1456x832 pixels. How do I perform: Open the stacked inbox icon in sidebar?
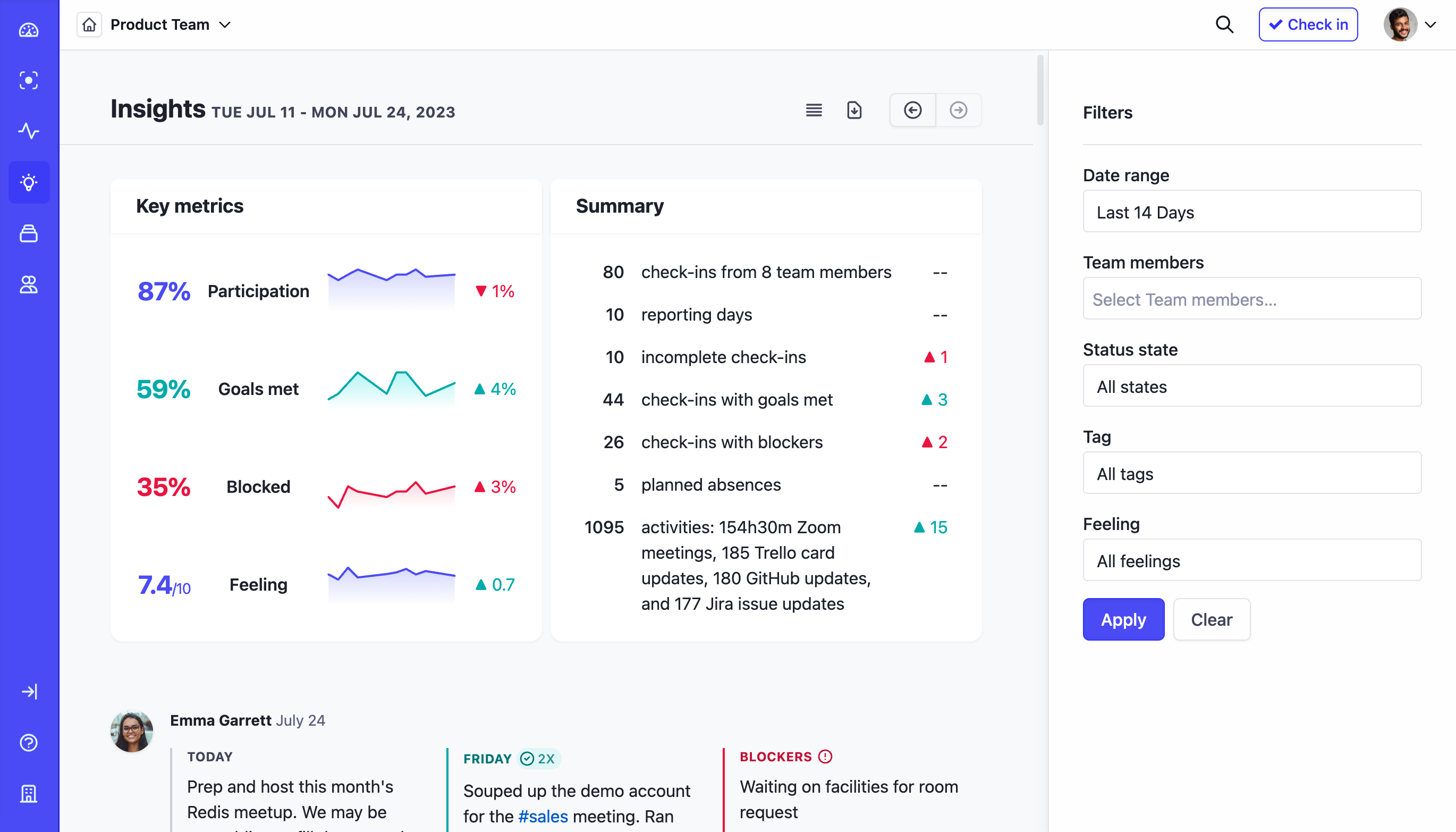pos(29,234)
